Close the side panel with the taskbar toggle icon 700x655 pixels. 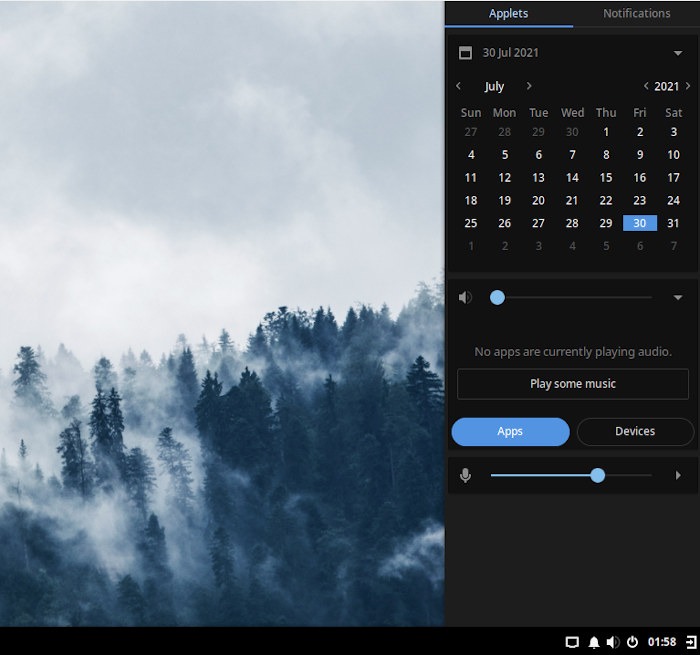pos(691,642)
